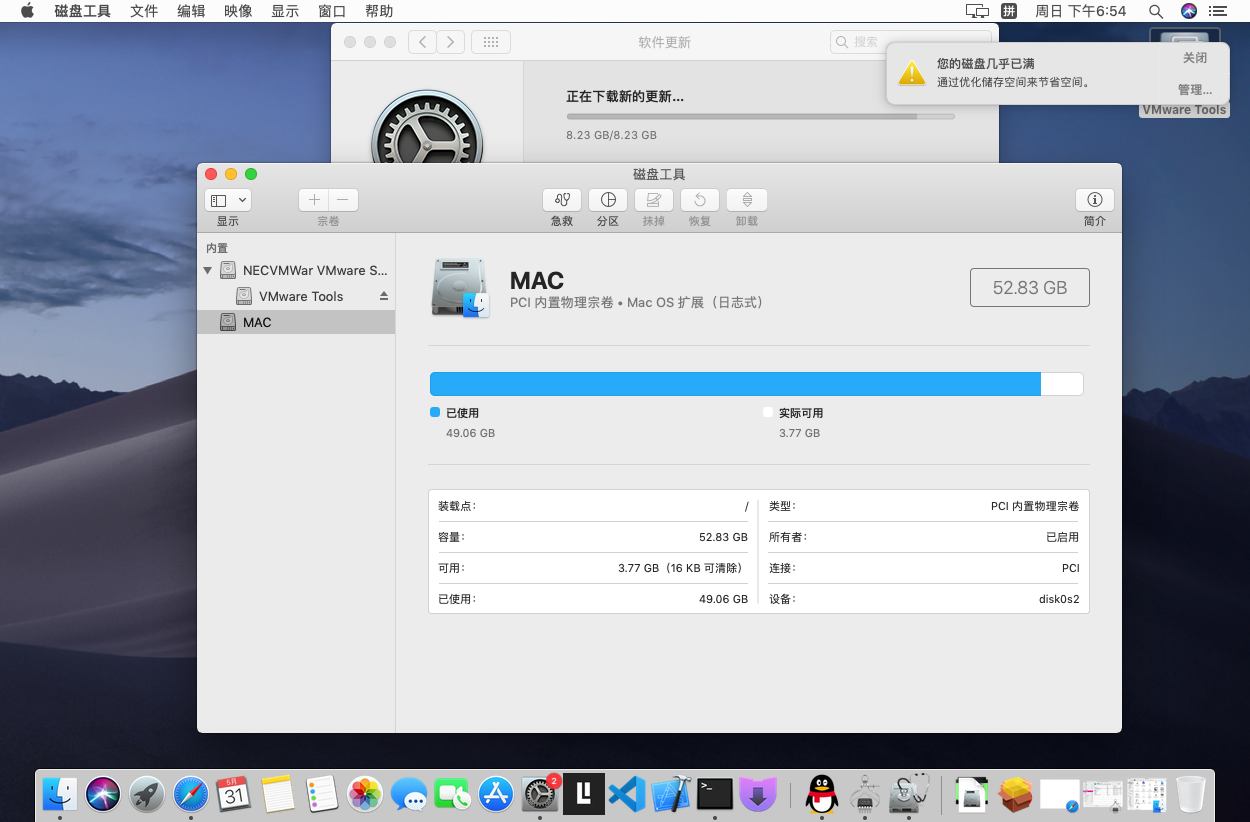Click the Unmount (卸载) toolbar icon
Screen dimensions: 1250x822
[x=746, y=200]
